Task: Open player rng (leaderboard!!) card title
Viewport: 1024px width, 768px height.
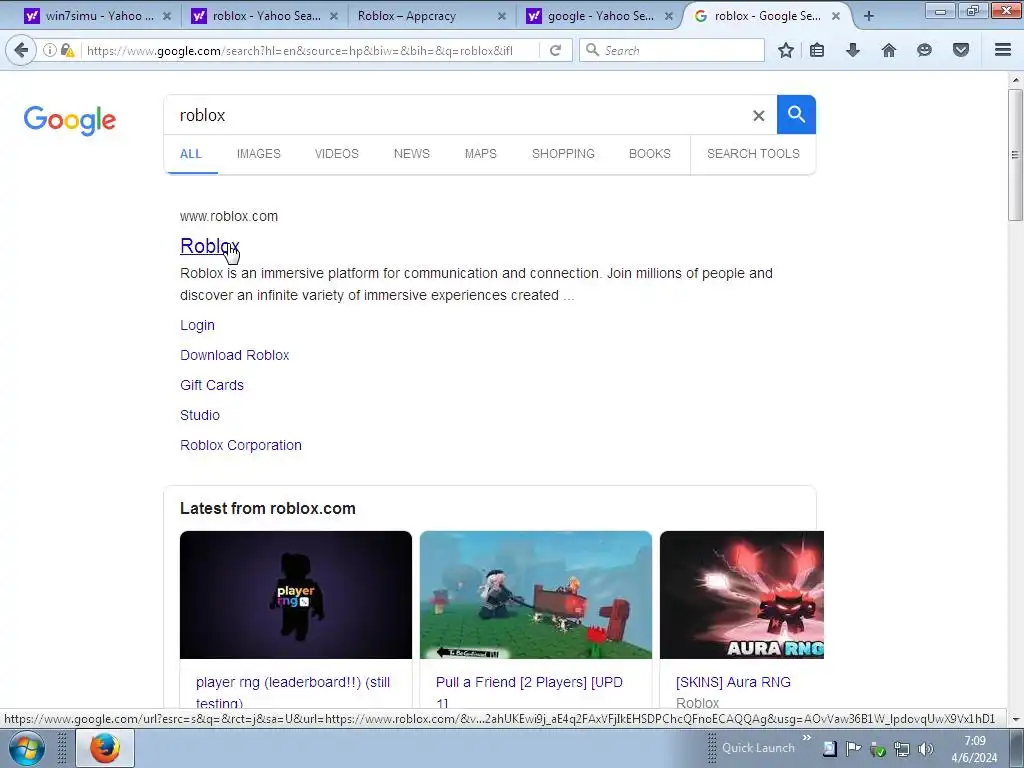Action: click(x=293, y=692)
